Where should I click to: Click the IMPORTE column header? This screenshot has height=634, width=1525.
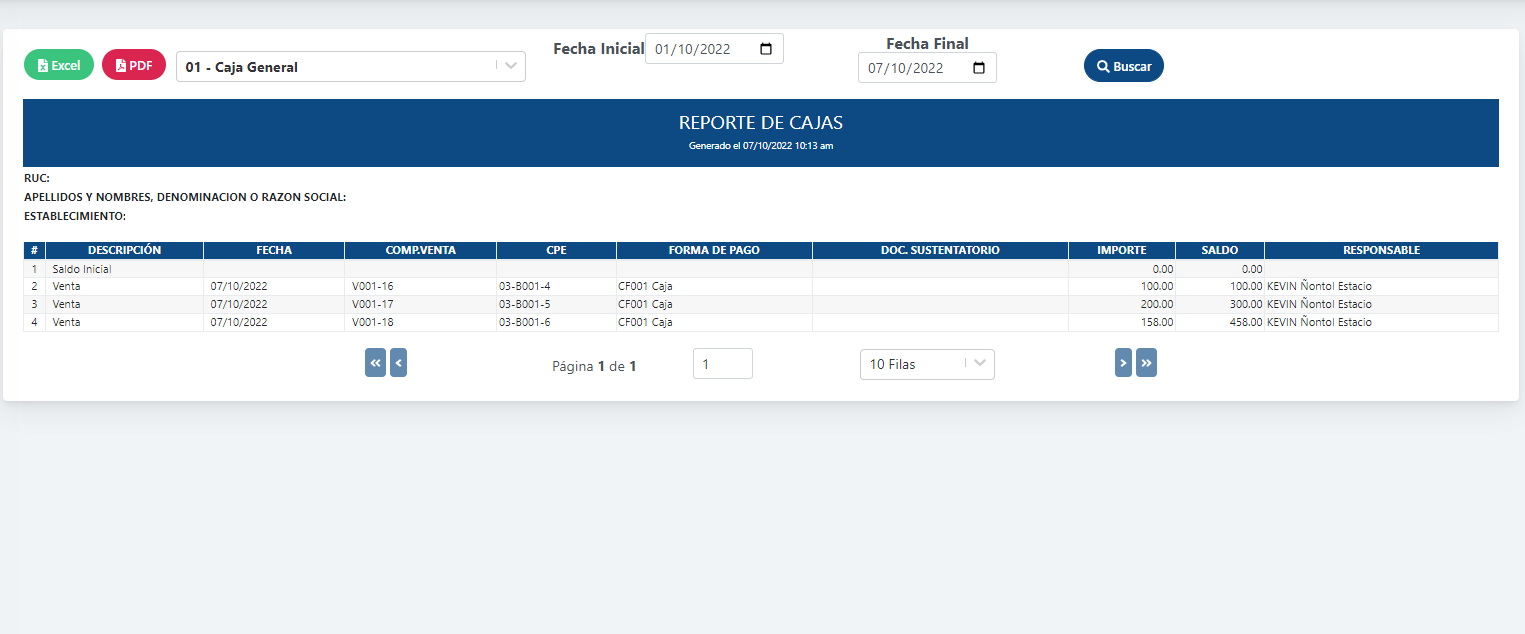(1121, 250)
